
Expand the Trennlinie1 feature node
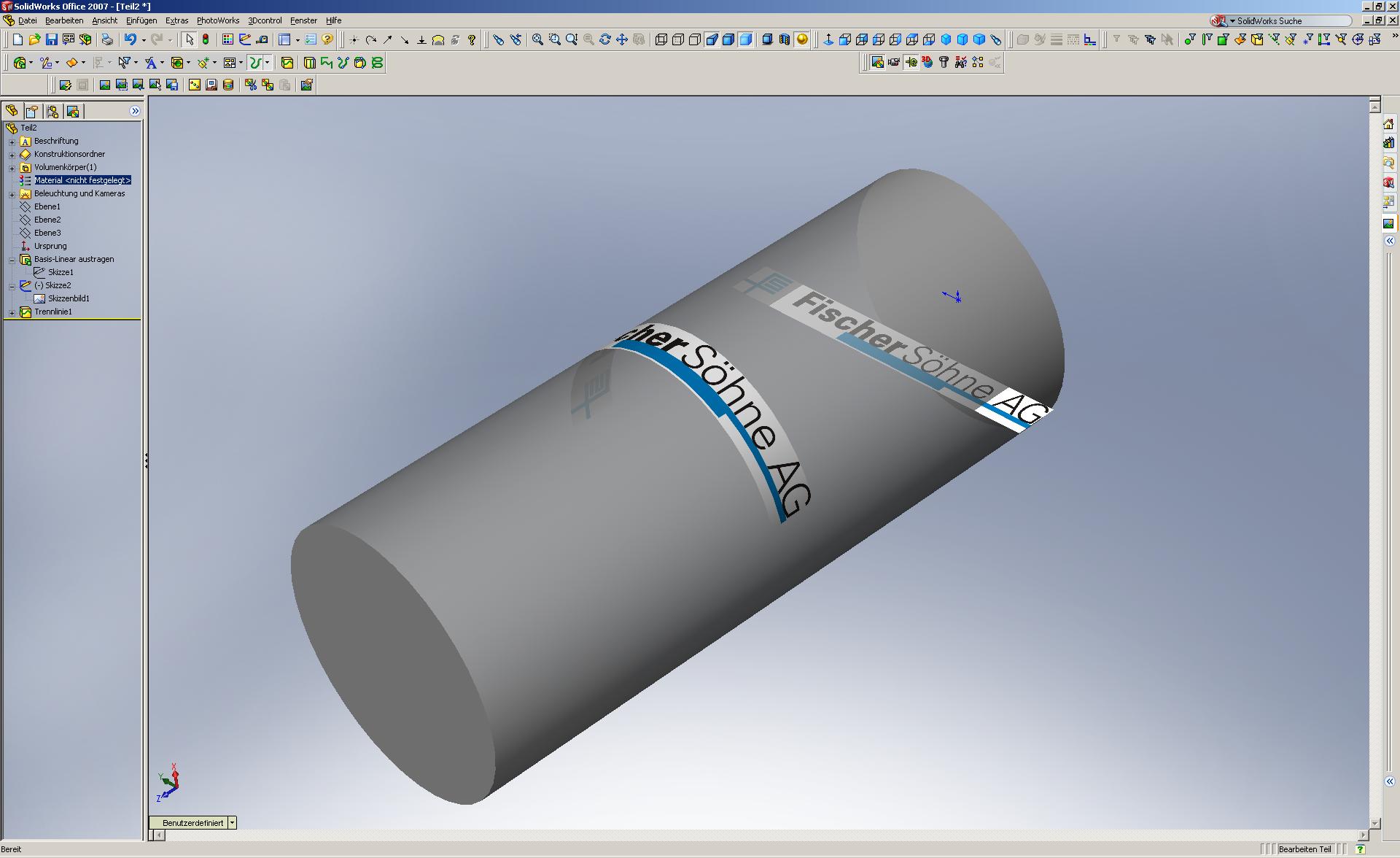pos(12,312)
